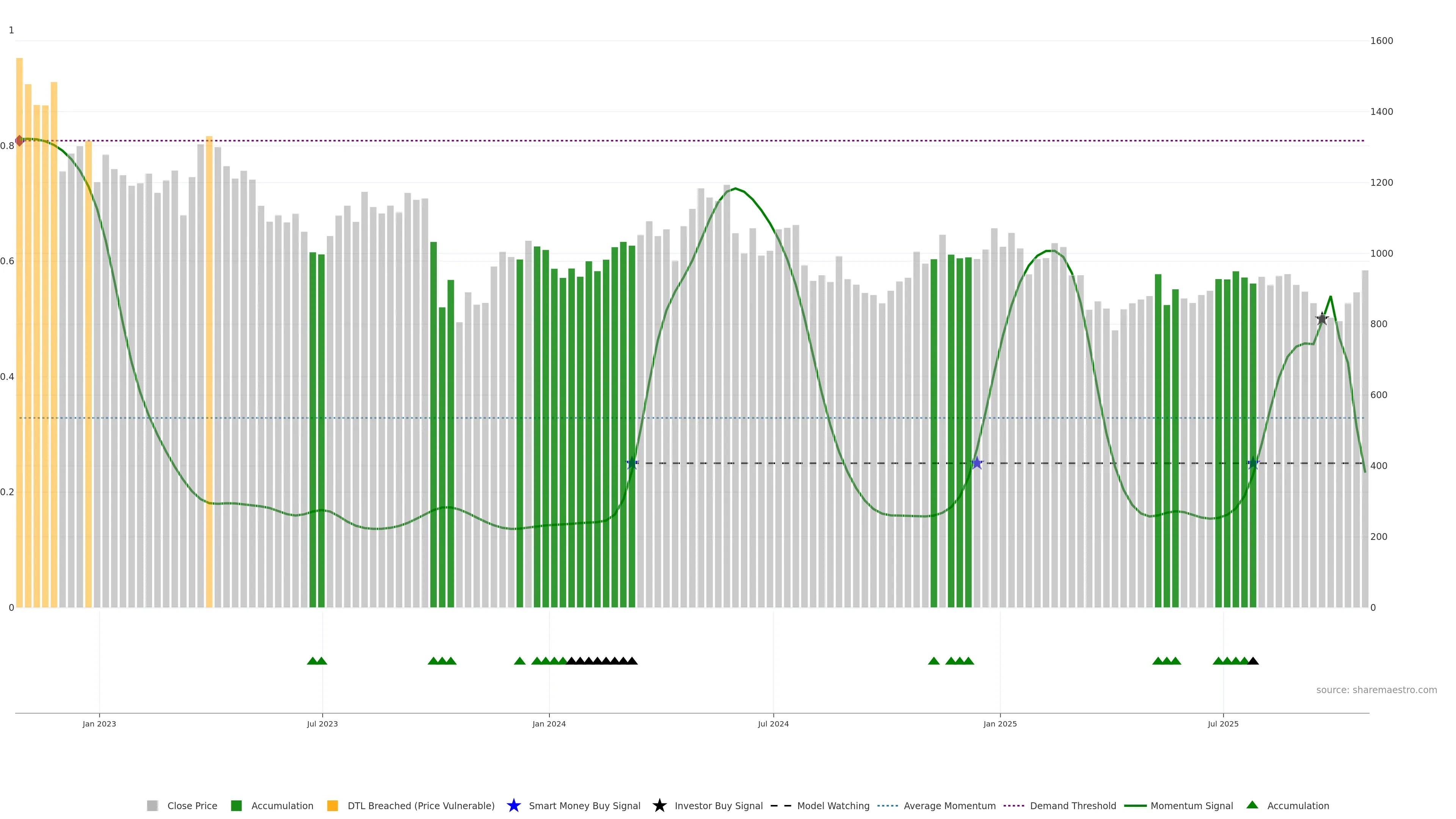Click the blue star marker near Jan 2025
The width and height of the screenshot is (1456, 819).
[x=977, y=463]
